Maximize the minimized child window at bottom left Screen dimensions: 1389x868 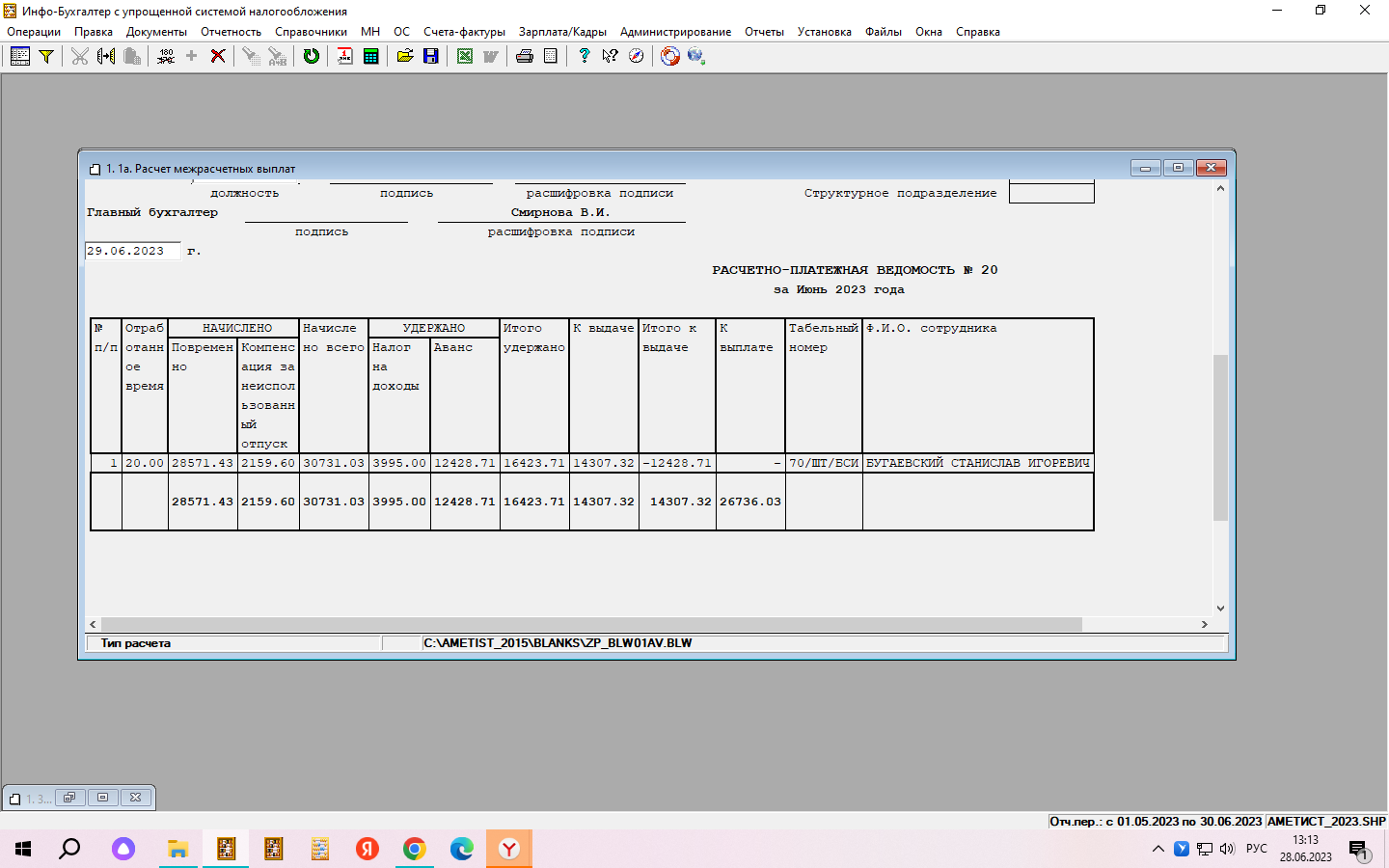point(102,798)
